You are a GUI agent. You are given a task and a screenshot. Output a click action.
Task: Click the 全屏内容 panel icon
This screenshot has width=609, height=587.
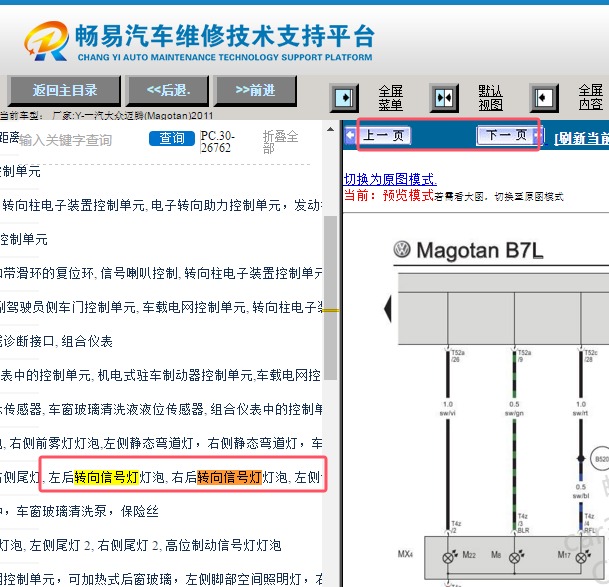(x=544, y=98)
